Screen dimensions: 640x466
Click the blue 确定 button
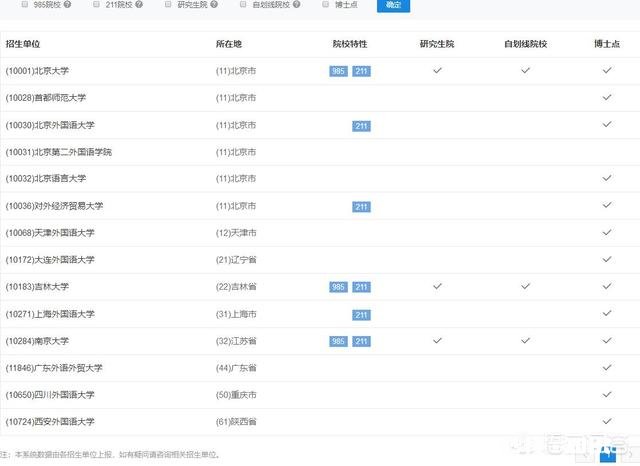tap(393, 5)
